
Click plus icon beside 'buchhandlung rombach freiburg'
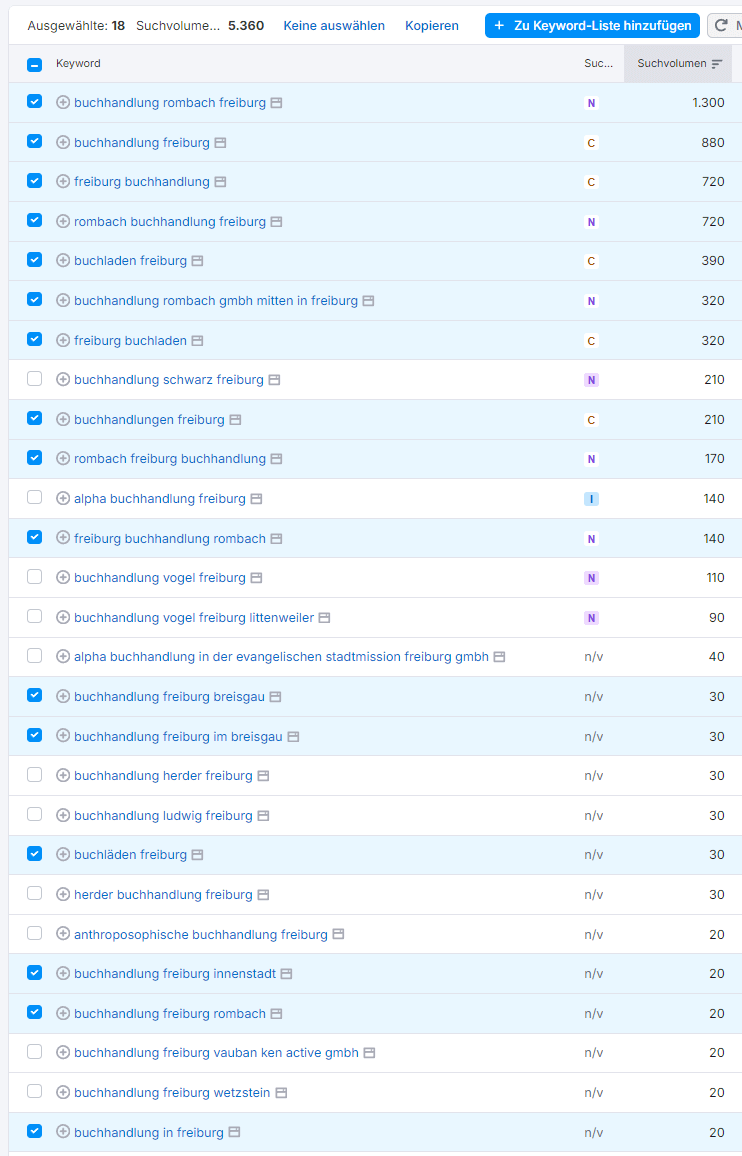point(63,103)
